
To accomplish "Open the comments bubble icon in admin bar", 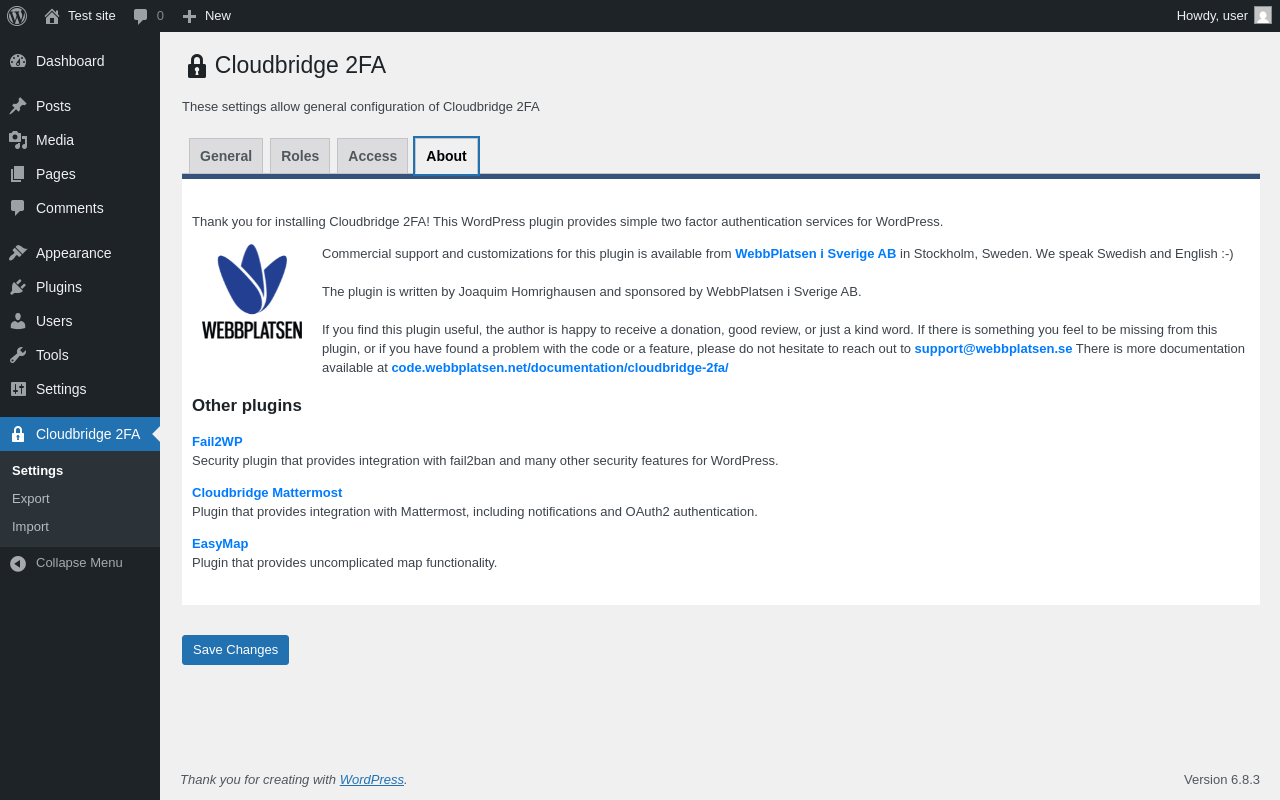I will [141, 16].
